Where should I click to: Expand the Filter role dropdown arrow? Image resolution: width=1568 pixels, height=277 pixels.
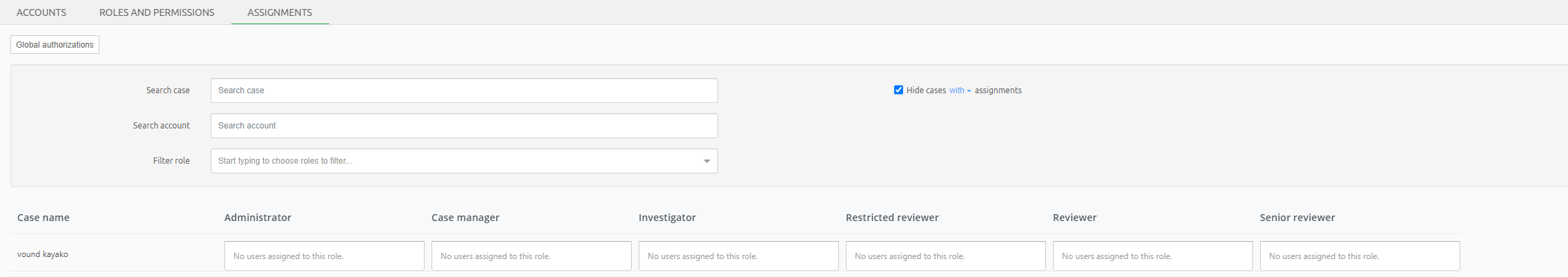706,161
